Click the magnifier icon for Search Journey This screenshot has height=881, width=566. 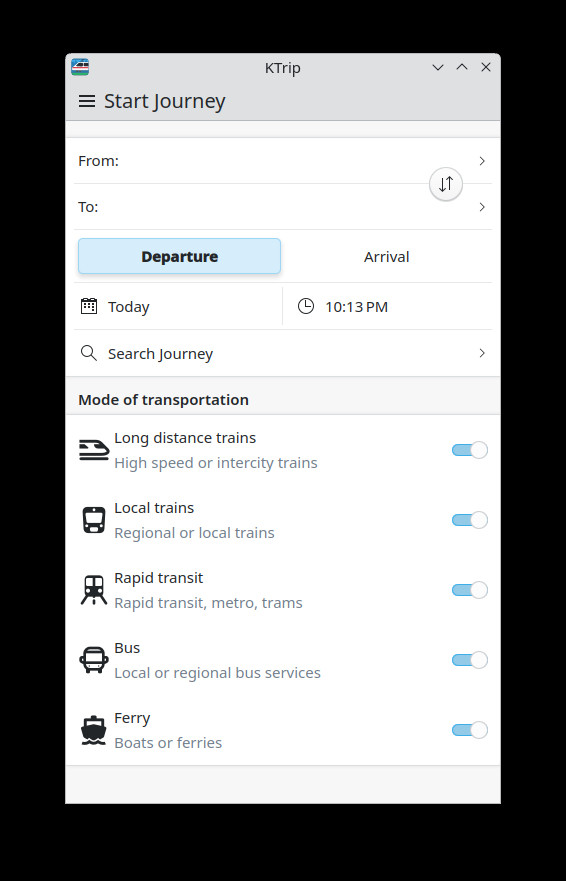pyautogui.click(x=89, y=353)
